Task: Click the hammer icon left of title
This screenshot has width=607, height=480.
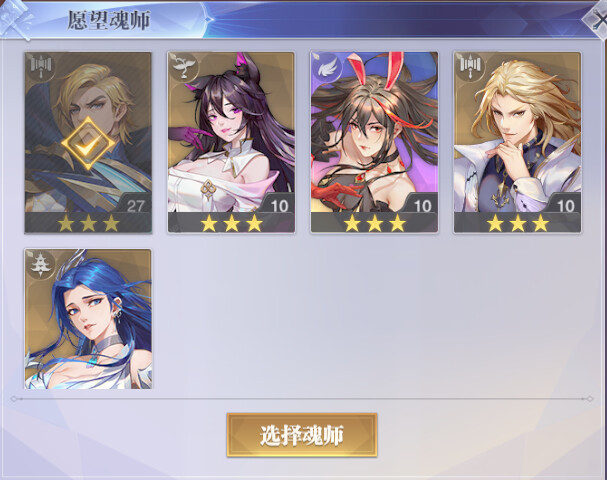Action: pyautogui.click(x=16, y=19)
